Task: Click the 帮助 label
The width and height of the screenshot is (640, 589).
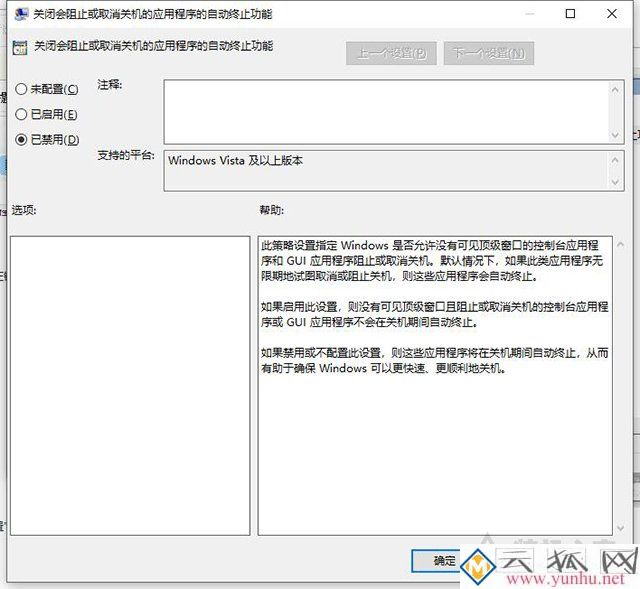Action: pyautogui.click(x=272, y=210)
